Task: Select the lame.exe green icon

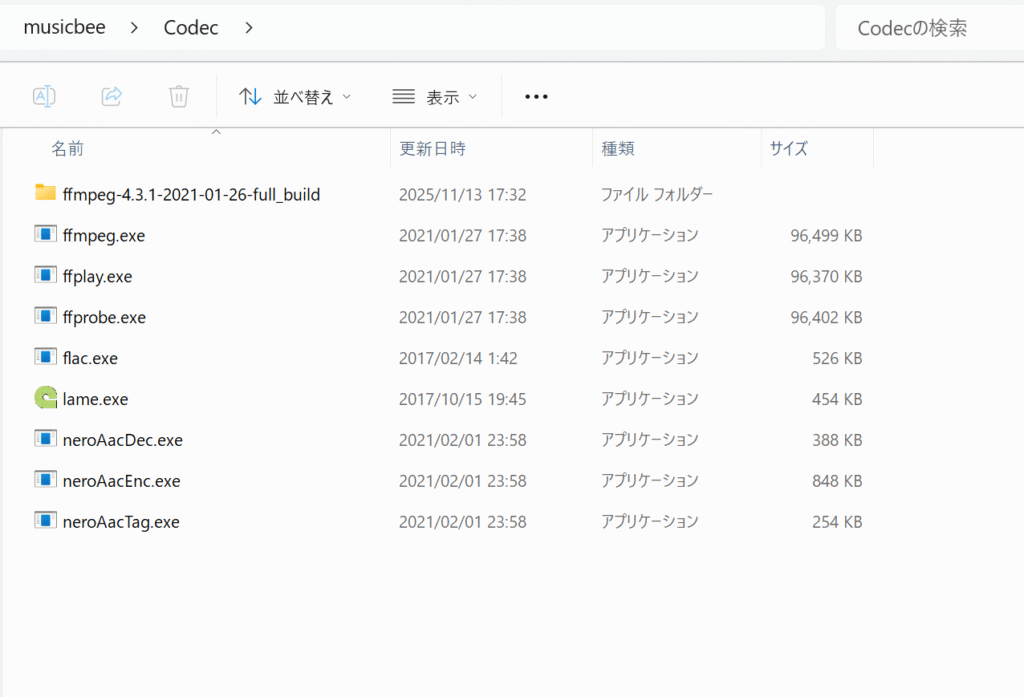Action: click(45, 398)
